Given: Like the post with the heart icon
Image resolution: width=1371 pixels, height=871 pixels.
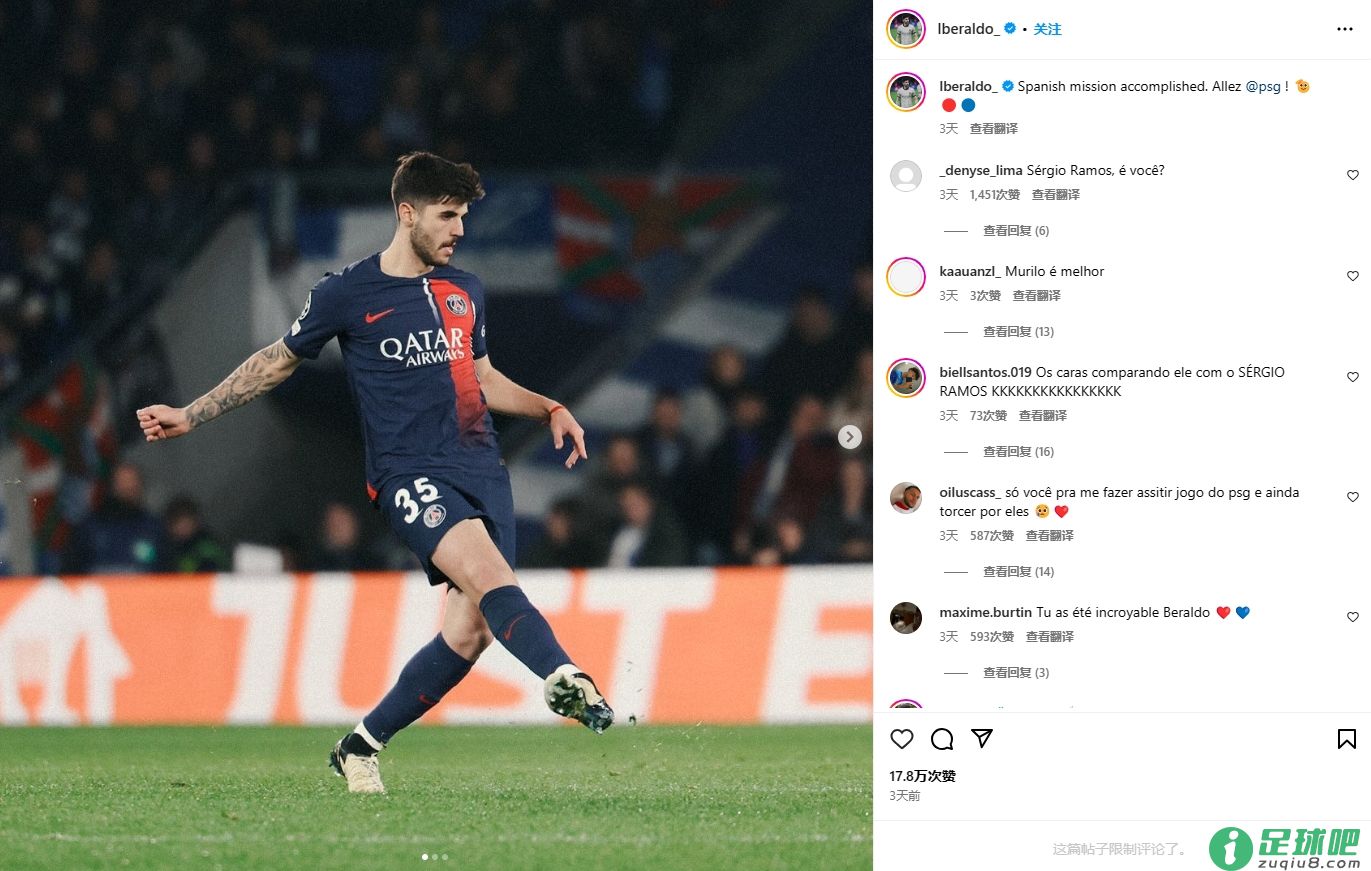Looking at the screenshot, I should (902, 739).
